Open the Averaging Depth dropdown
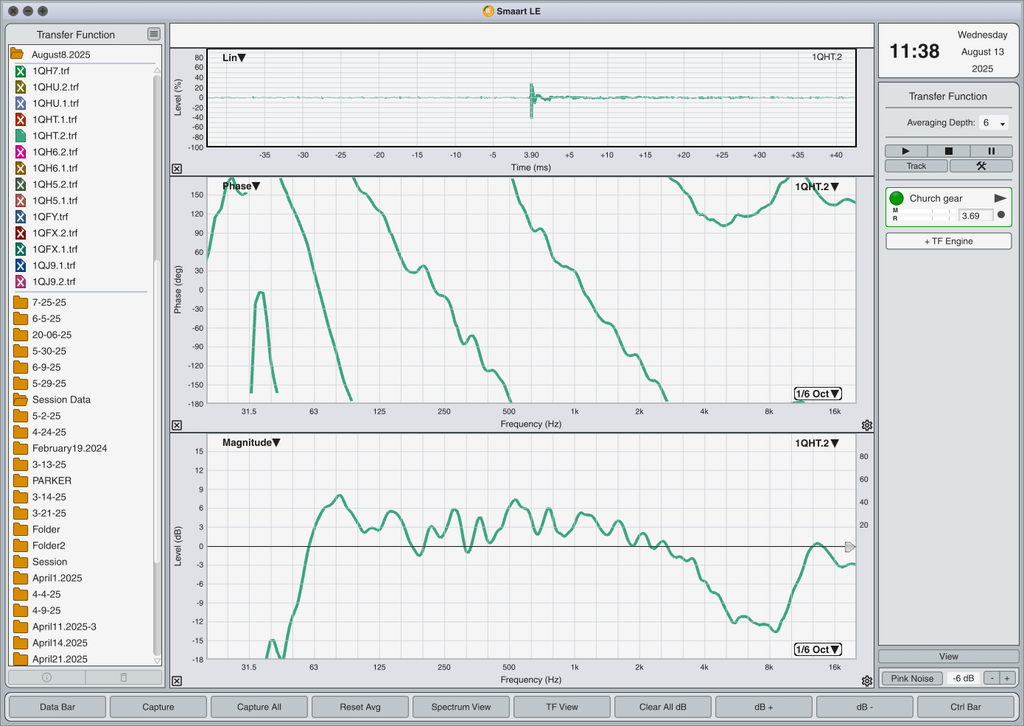 (x=994, y=123)
